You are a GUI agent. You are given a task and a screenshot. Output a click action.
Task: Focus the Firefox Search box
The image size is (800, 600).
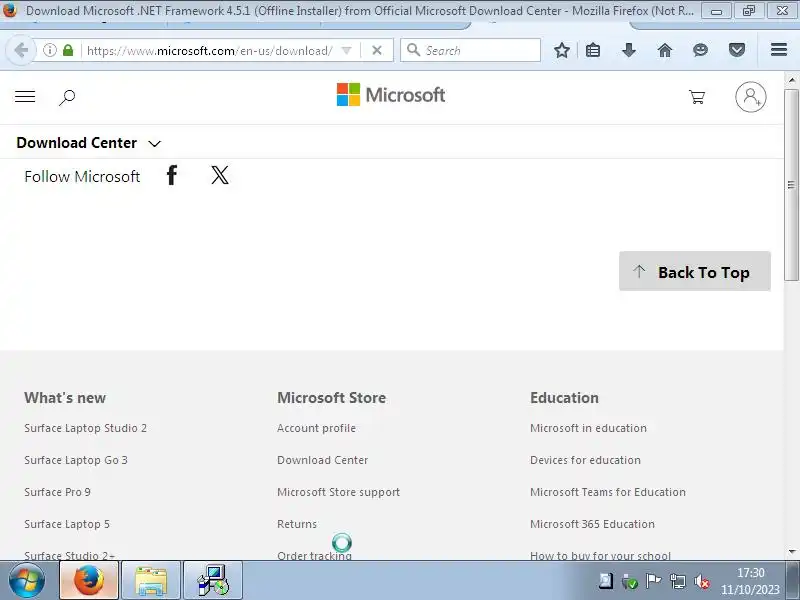point(470,50)
